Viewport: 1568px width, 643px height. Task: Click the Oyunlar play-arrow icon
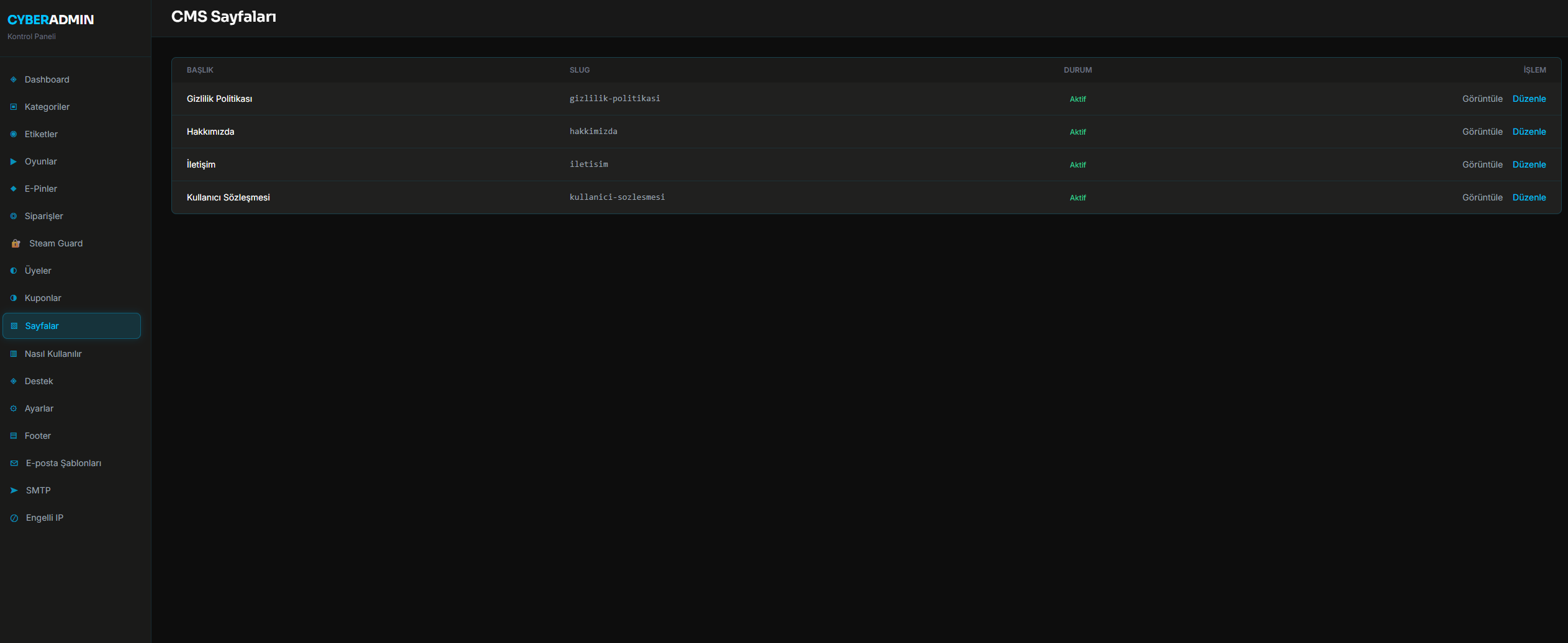click(14, 161)
